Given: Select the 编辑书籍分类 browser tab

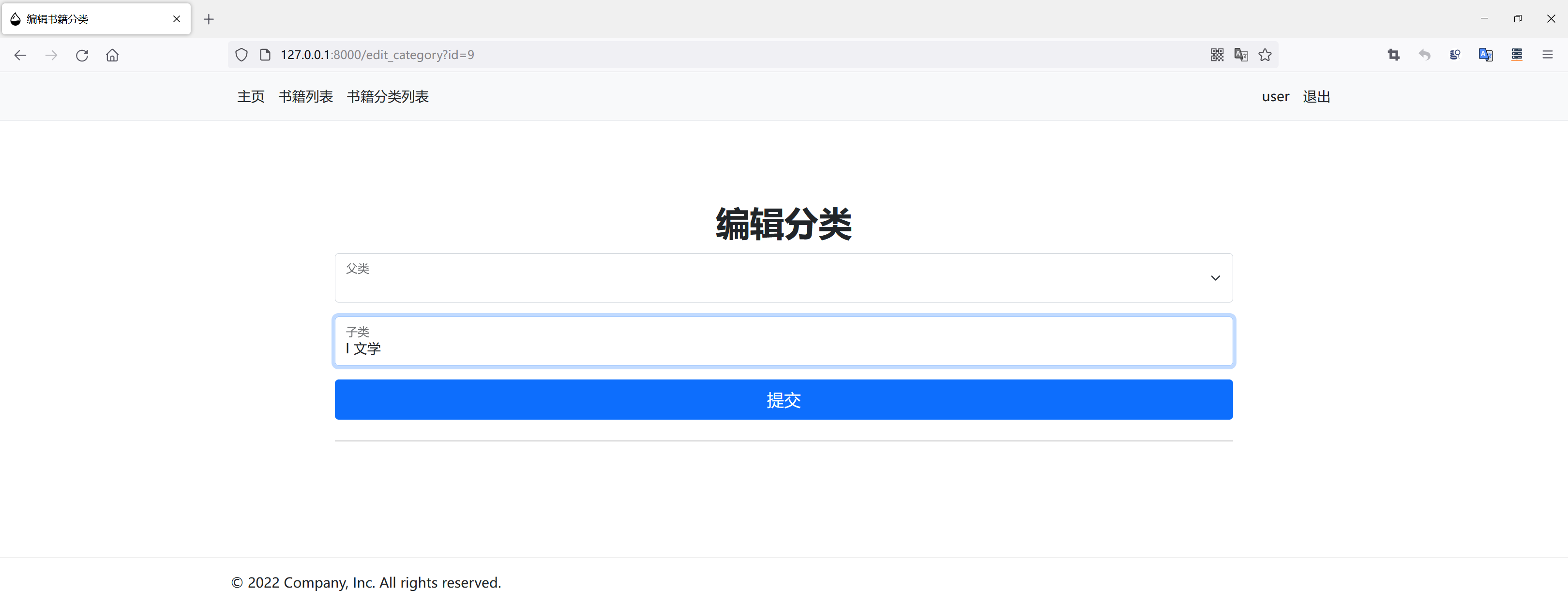Looking at the screenshot, I should (96, 19).
